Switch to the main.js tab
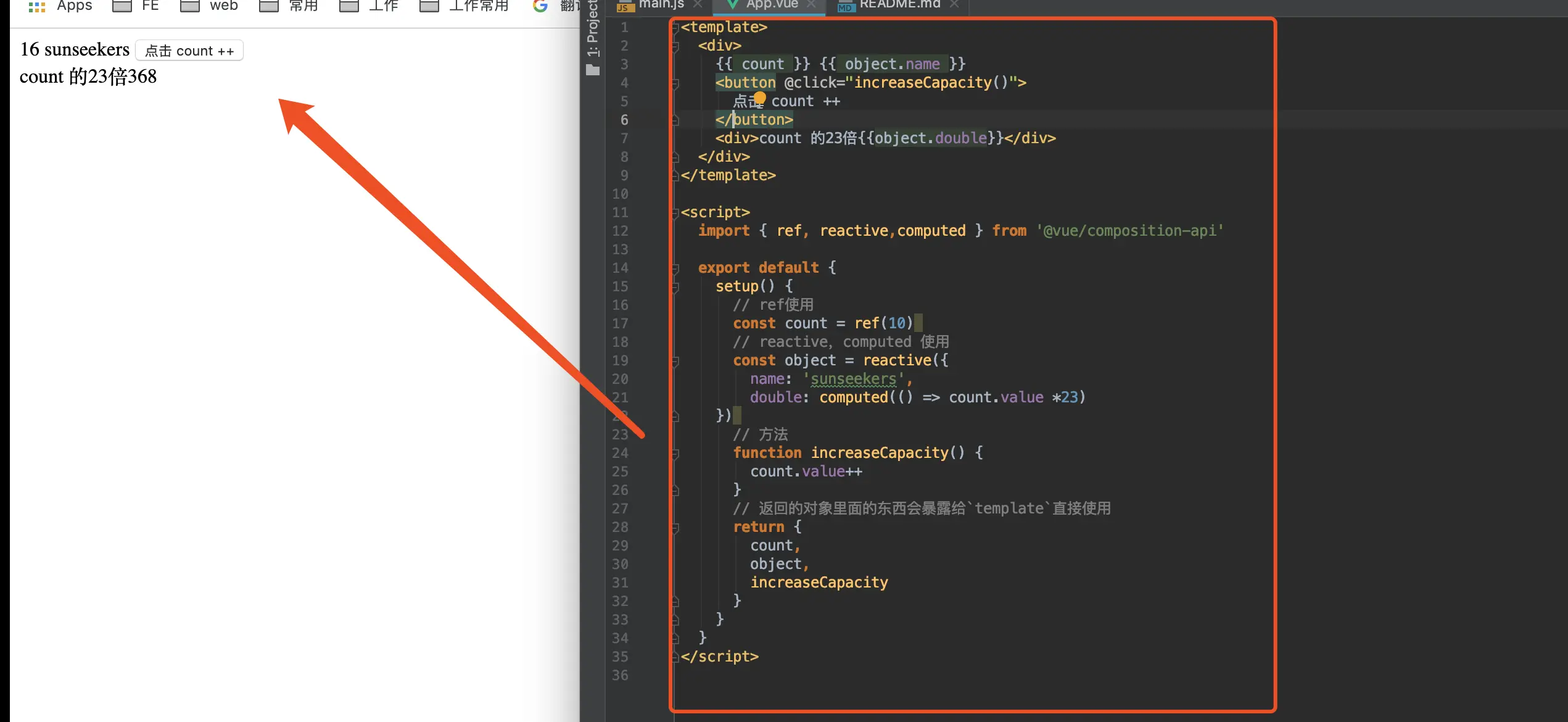The width and height of the screenshot is (1568, 722). [x=660, y=5]
